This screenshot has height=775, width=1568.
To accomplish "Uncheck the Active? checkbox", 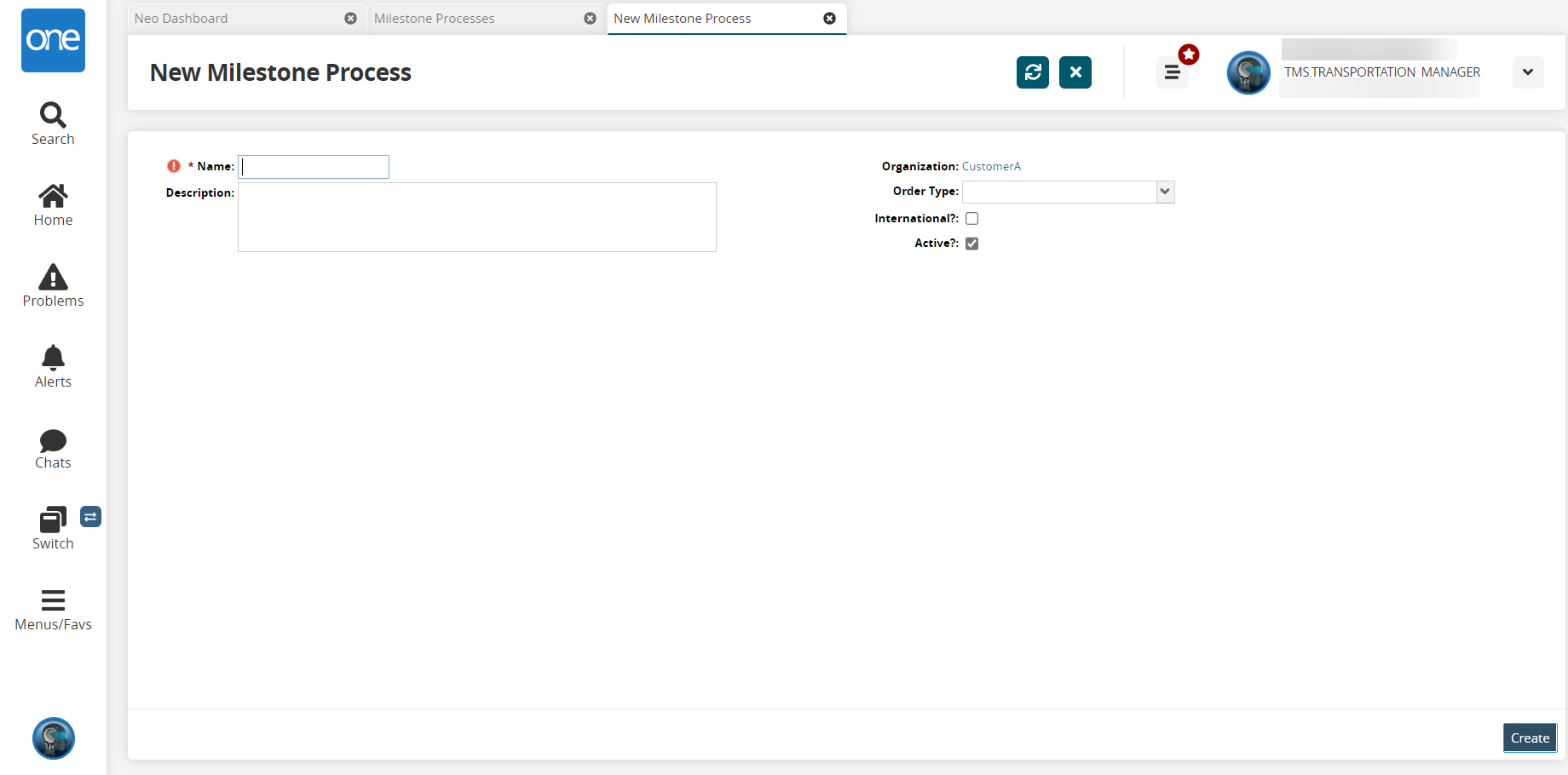I will pos(971,244).
